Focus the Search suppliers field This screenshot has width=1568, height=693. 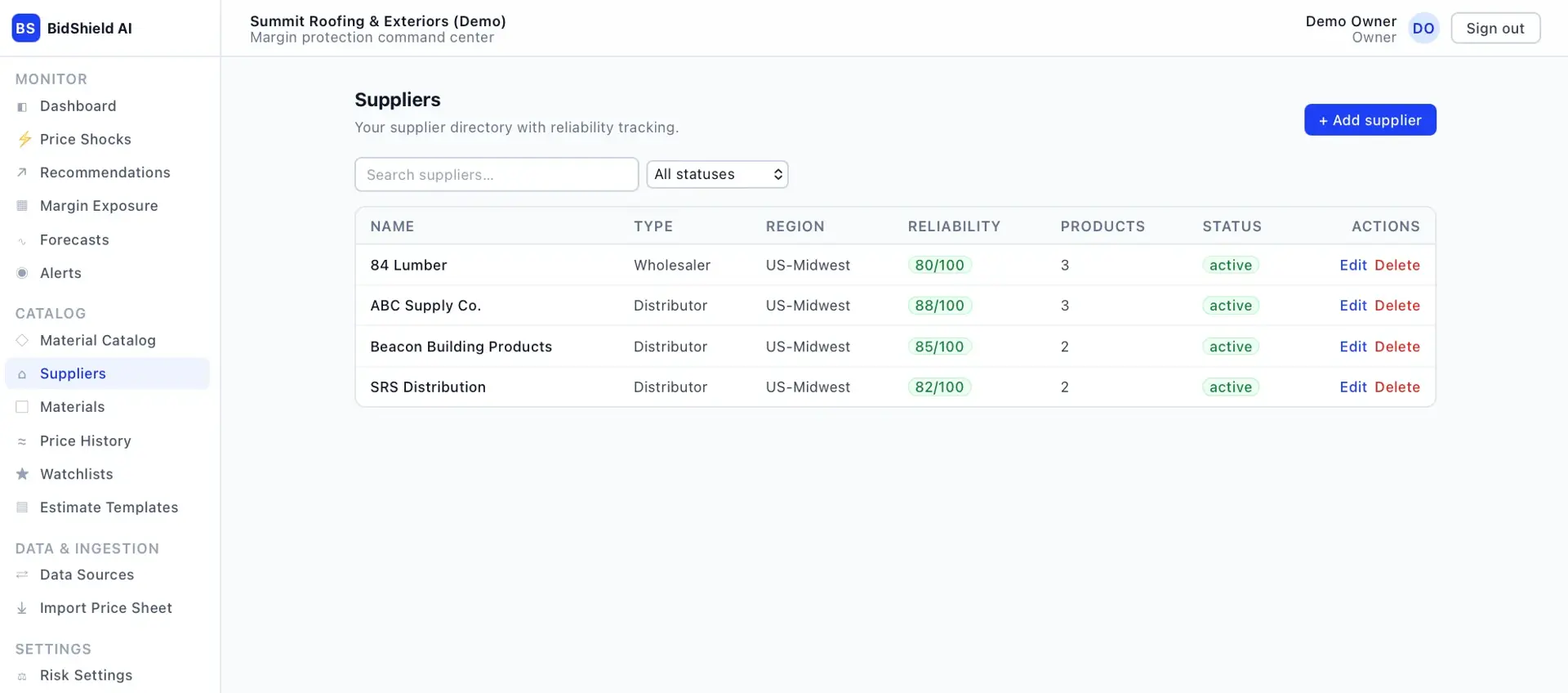497,174
